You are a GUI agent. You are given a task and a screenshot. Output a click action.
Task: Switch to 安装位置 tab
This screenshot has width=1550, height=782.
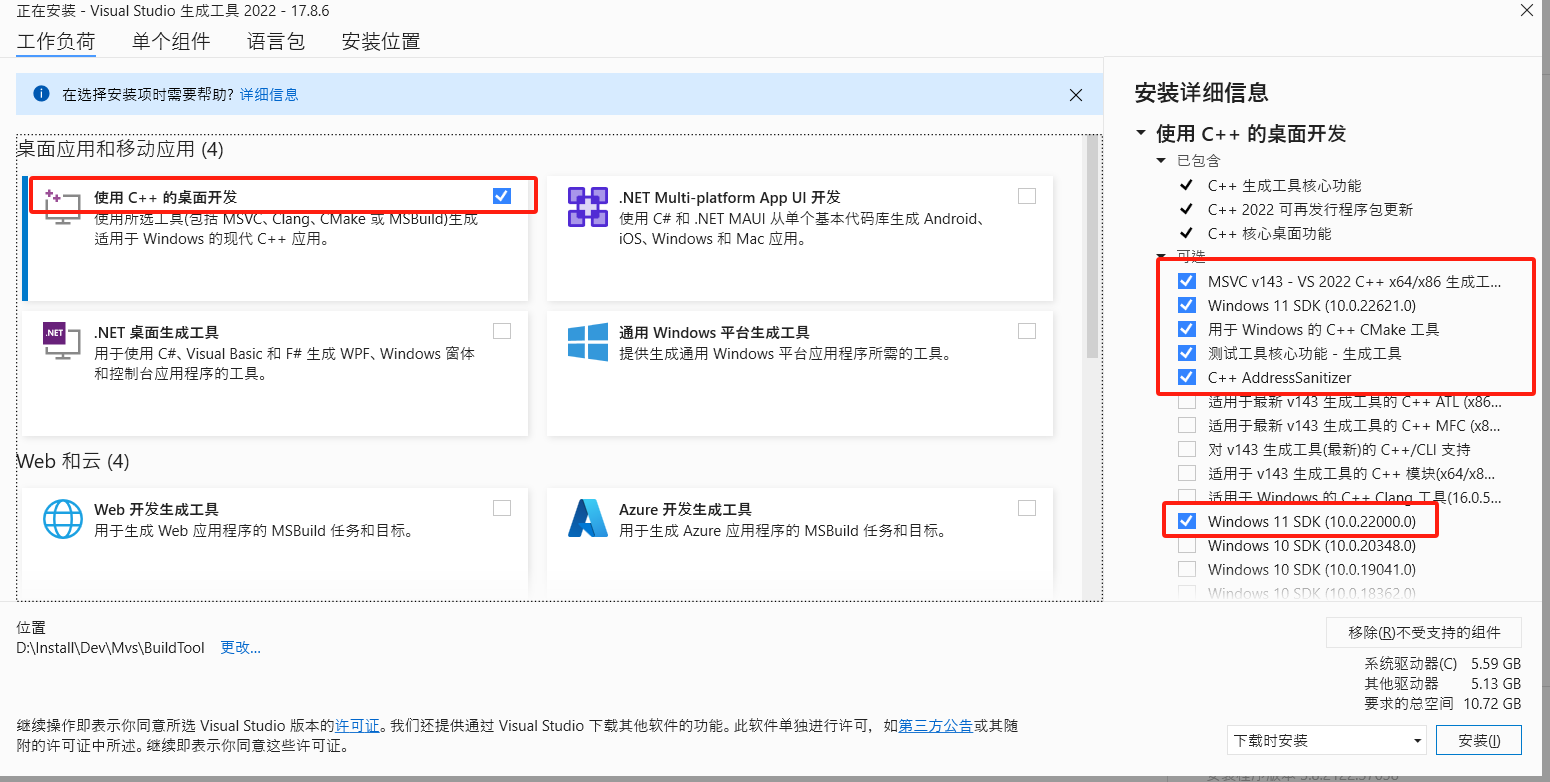[381, 41]
